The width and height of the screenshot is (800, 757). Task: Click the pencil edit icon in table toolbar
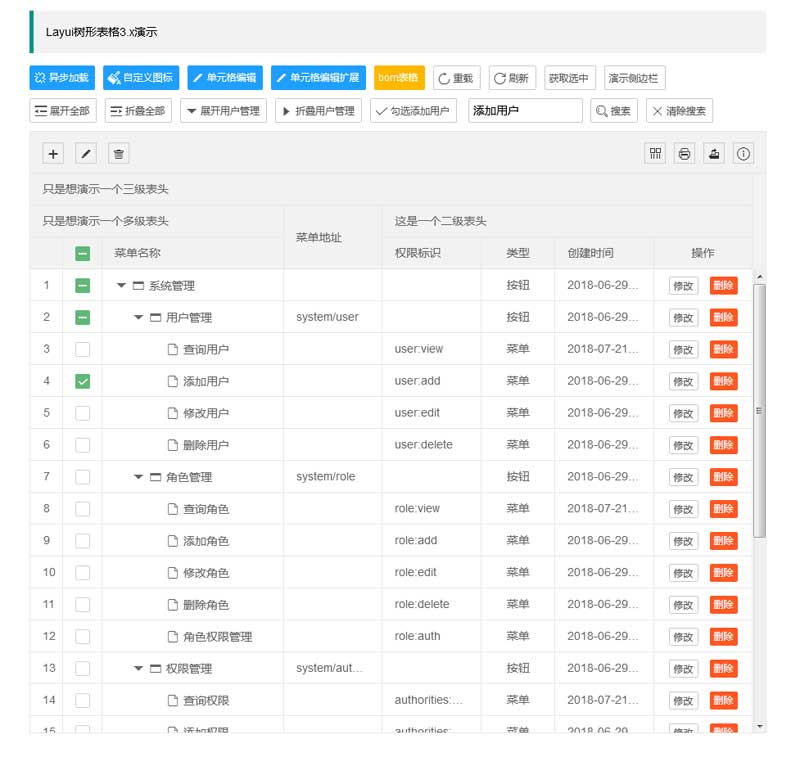86,153
